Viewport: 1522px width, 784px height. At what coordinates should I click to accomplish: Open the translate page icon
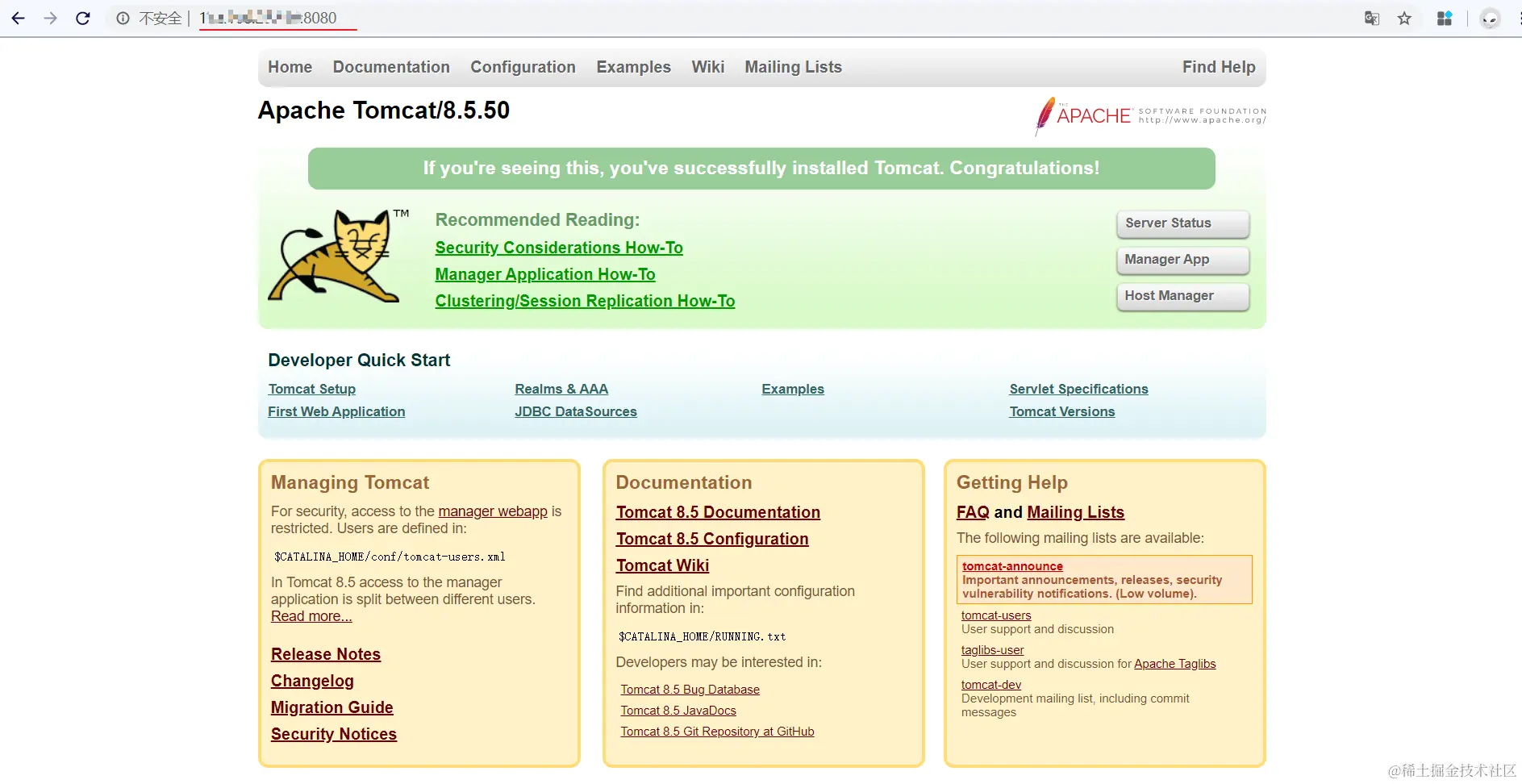[x=1371, y=18]
